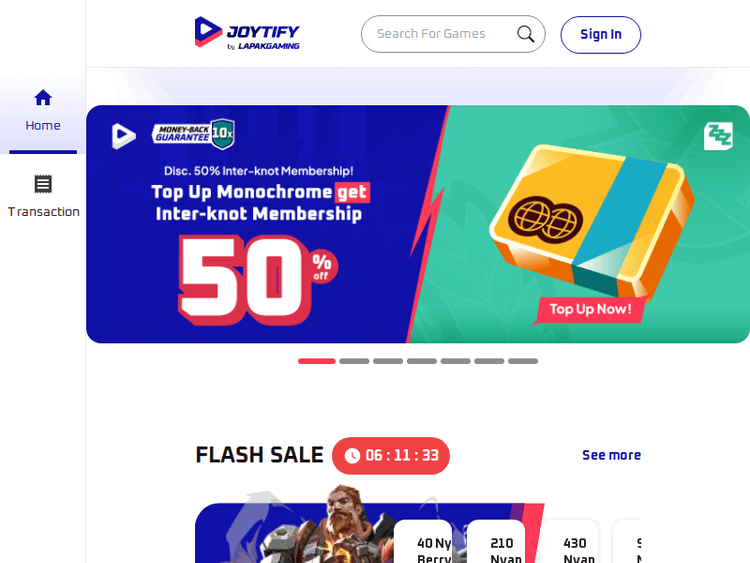Image resolution: width=750 pixels, height=563 pixels.
Task: Open Transaction via the receipt icon
Action: 43,184
